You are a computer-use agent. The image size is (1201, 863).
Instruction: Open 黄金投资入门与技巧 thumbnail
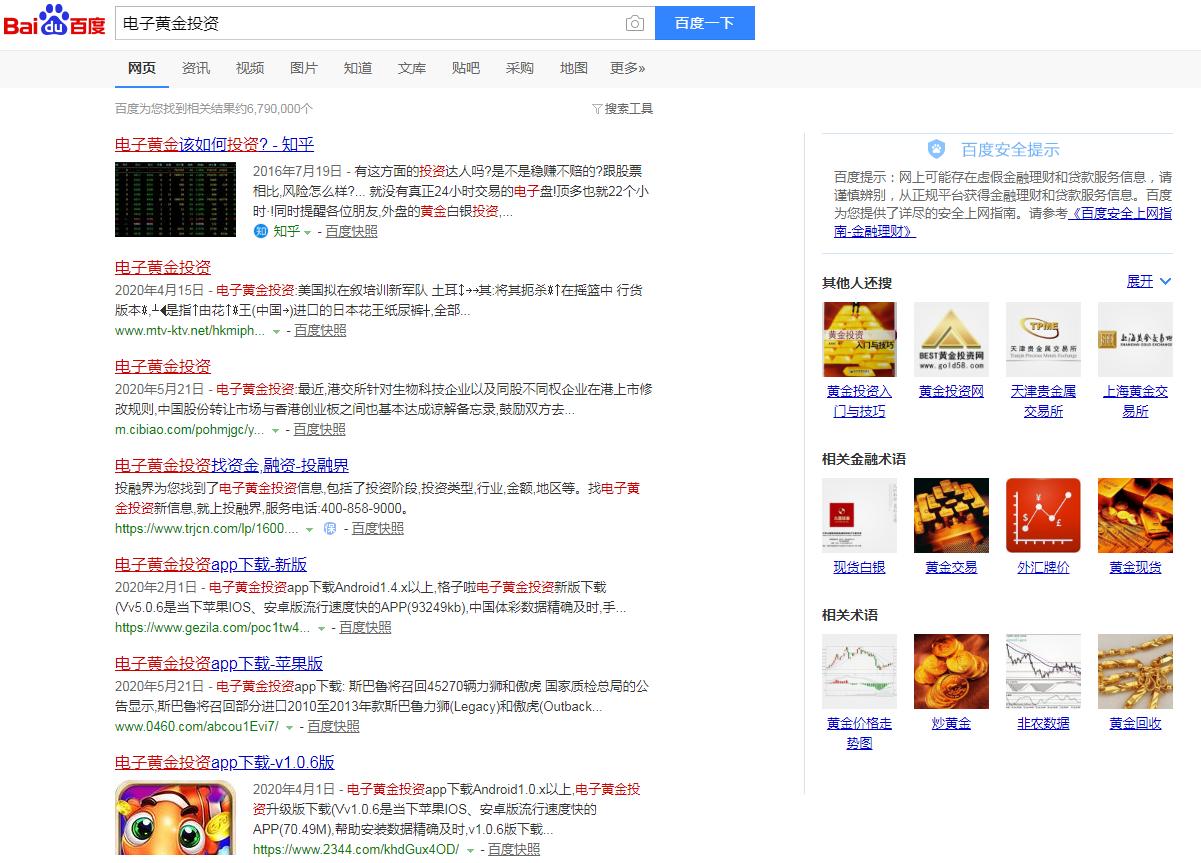point(859,339)
